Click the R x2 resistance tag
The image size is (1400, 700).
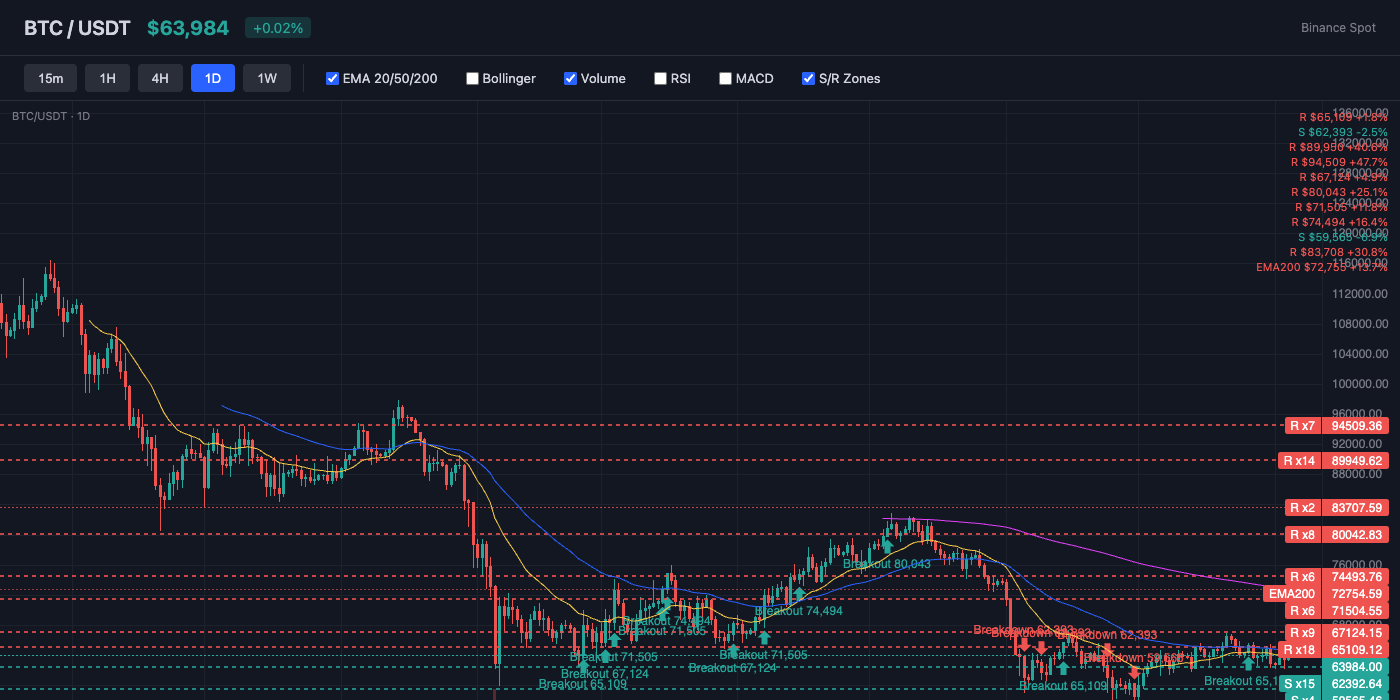[x=1302, y=508]
